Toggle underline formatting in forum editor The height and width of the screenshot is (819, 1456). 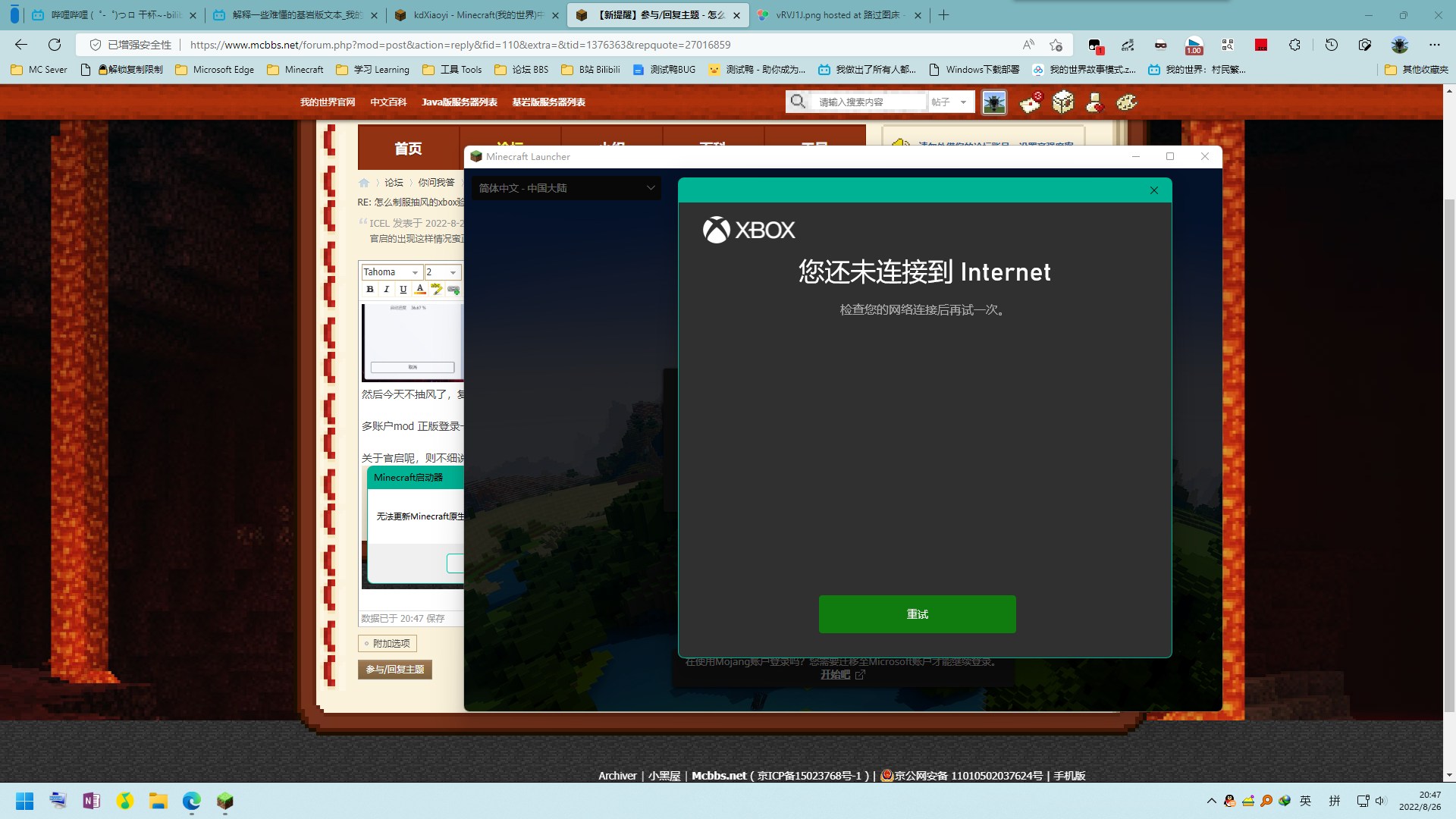(403, 289)
